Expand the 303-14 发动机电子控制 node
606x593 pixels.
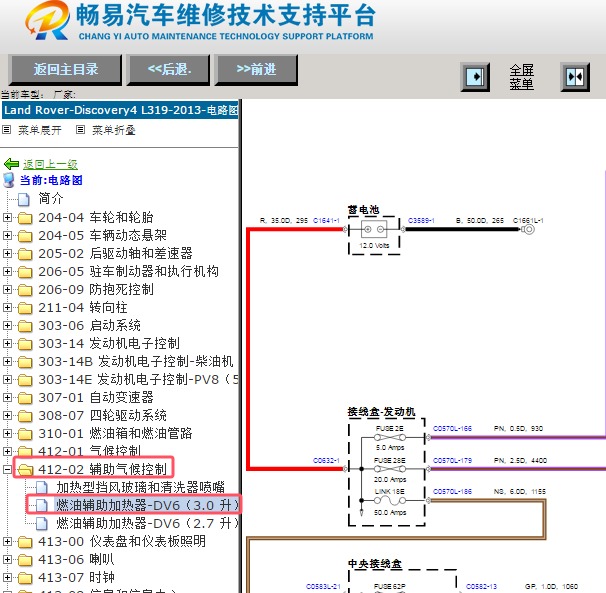7,343
